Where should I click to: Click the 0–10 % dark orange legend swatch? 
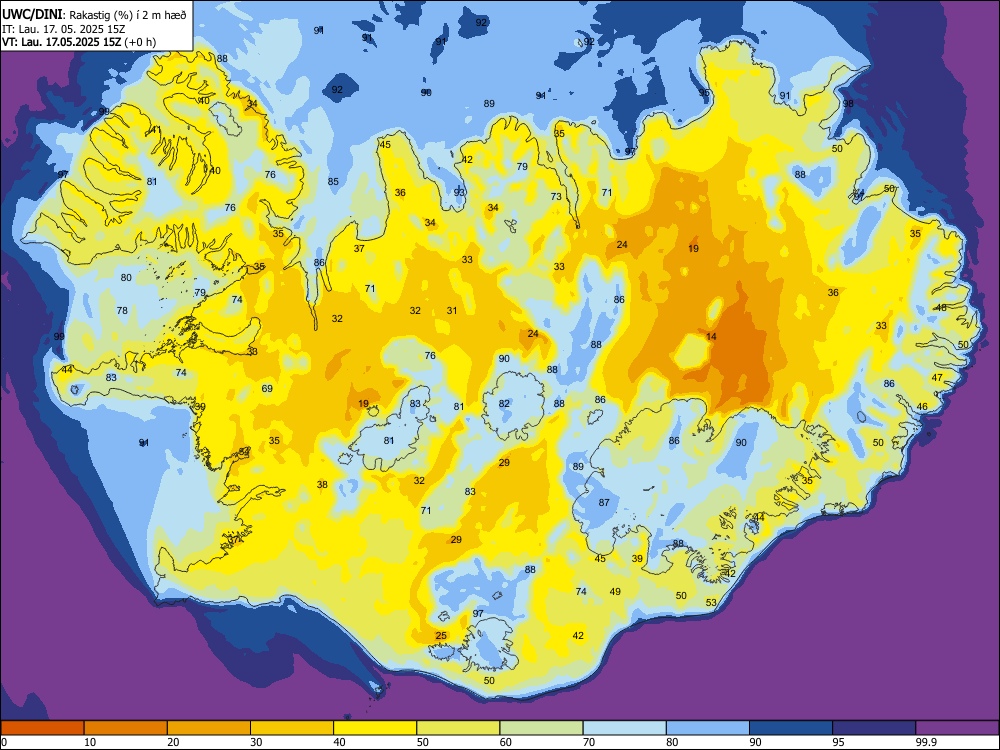click(x=42, y=728)
